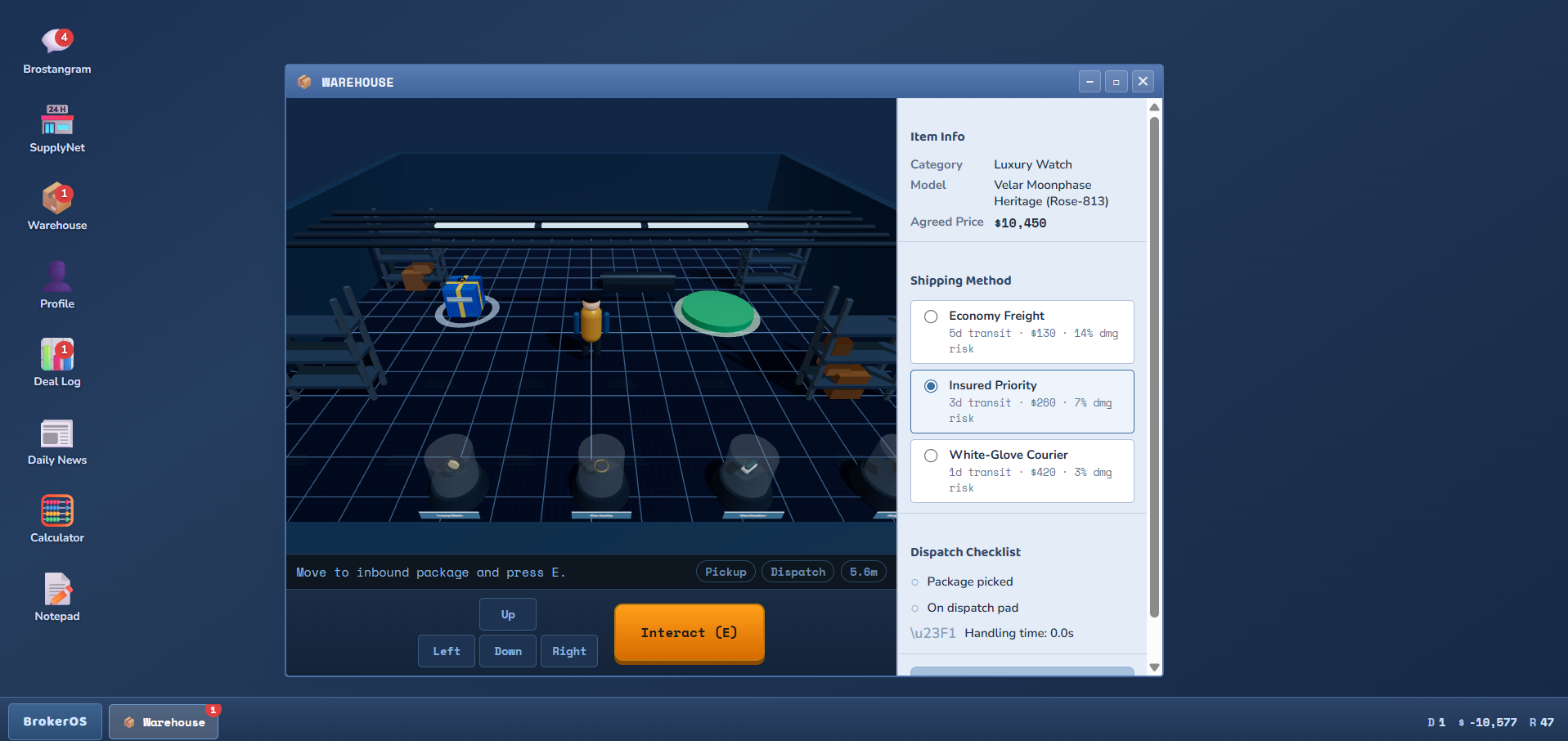
Task: Move Up with the Up button
Action: (508, 614)
